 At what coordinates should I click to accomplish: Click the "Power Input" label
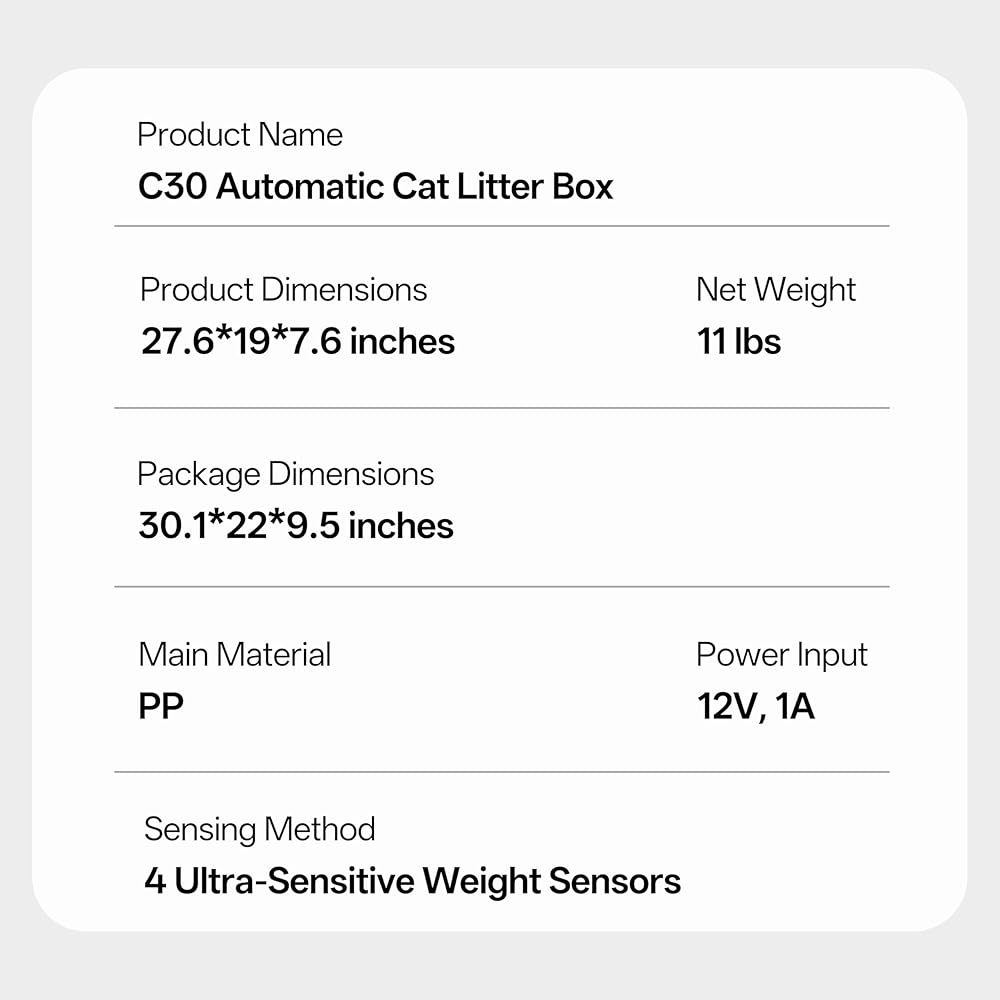[x=781, y=655]
